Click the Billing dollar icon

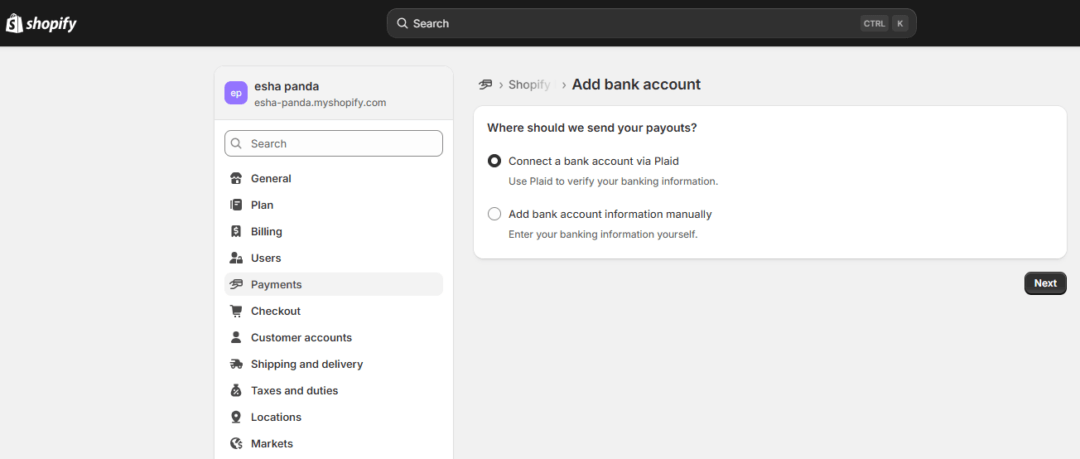[236, 232]
